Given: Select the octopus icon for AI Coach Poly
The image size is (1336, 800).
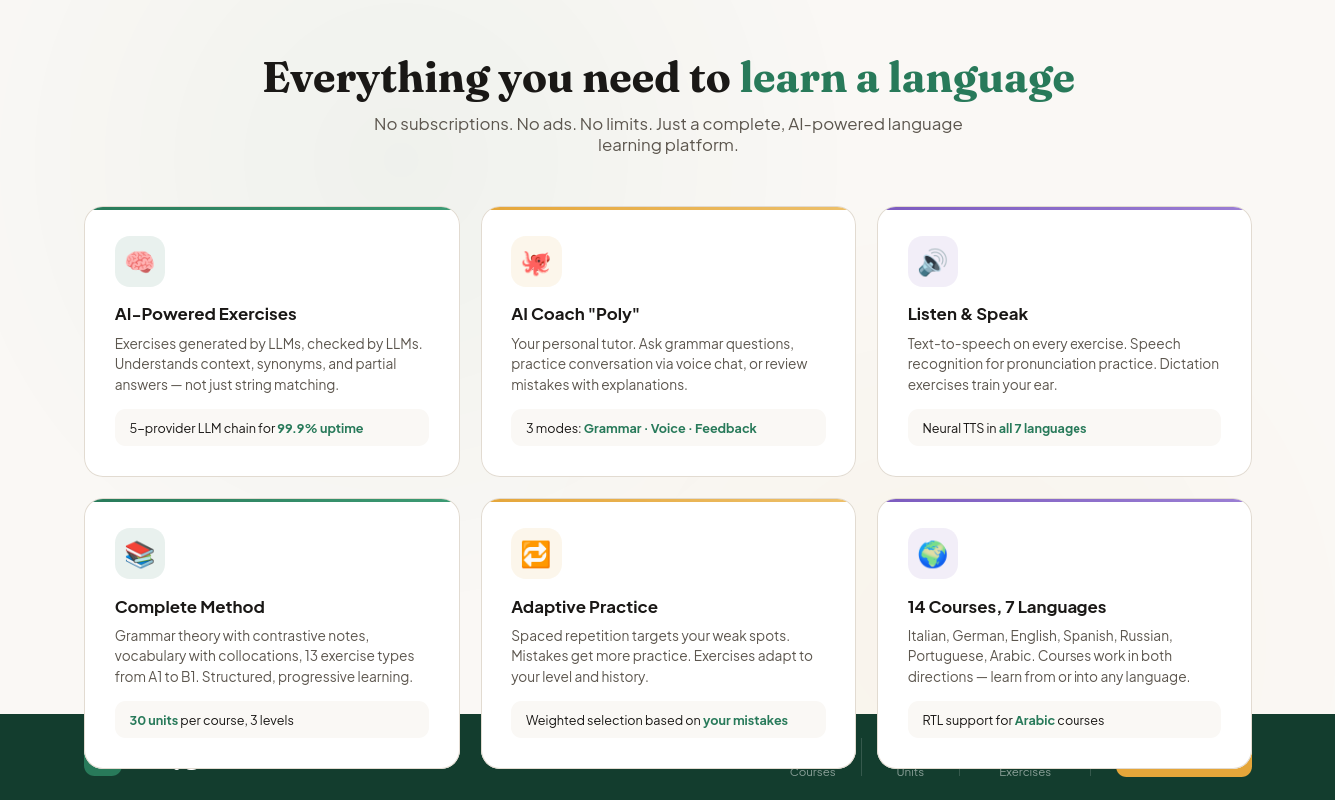Looking at the screenshot, I should click(536, 260).
